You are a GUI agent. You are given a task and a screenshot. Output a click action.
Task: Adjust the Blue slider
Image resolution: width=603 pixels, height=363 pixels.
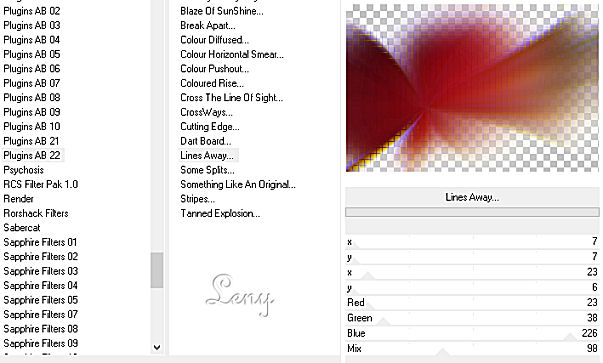point(472,333)
